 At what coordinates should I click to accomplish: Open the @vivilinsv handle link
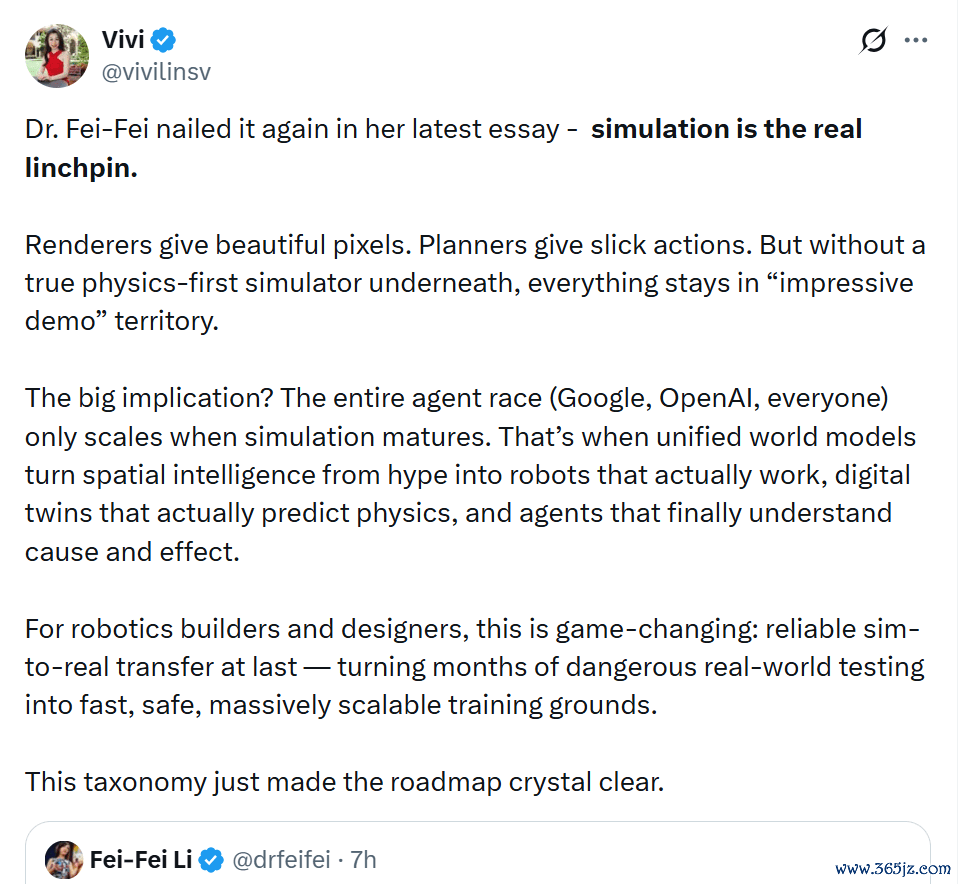pos(156,72)
